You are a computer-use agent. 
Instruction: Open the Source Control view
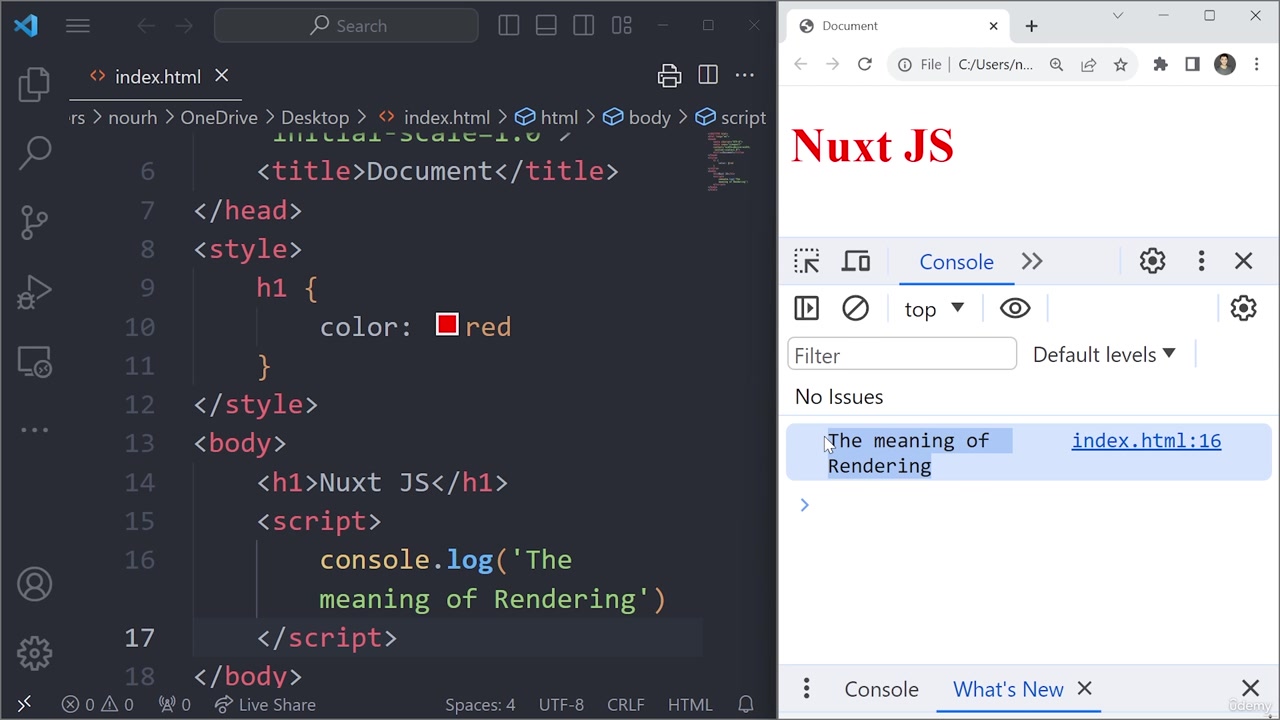coord(34,222)
